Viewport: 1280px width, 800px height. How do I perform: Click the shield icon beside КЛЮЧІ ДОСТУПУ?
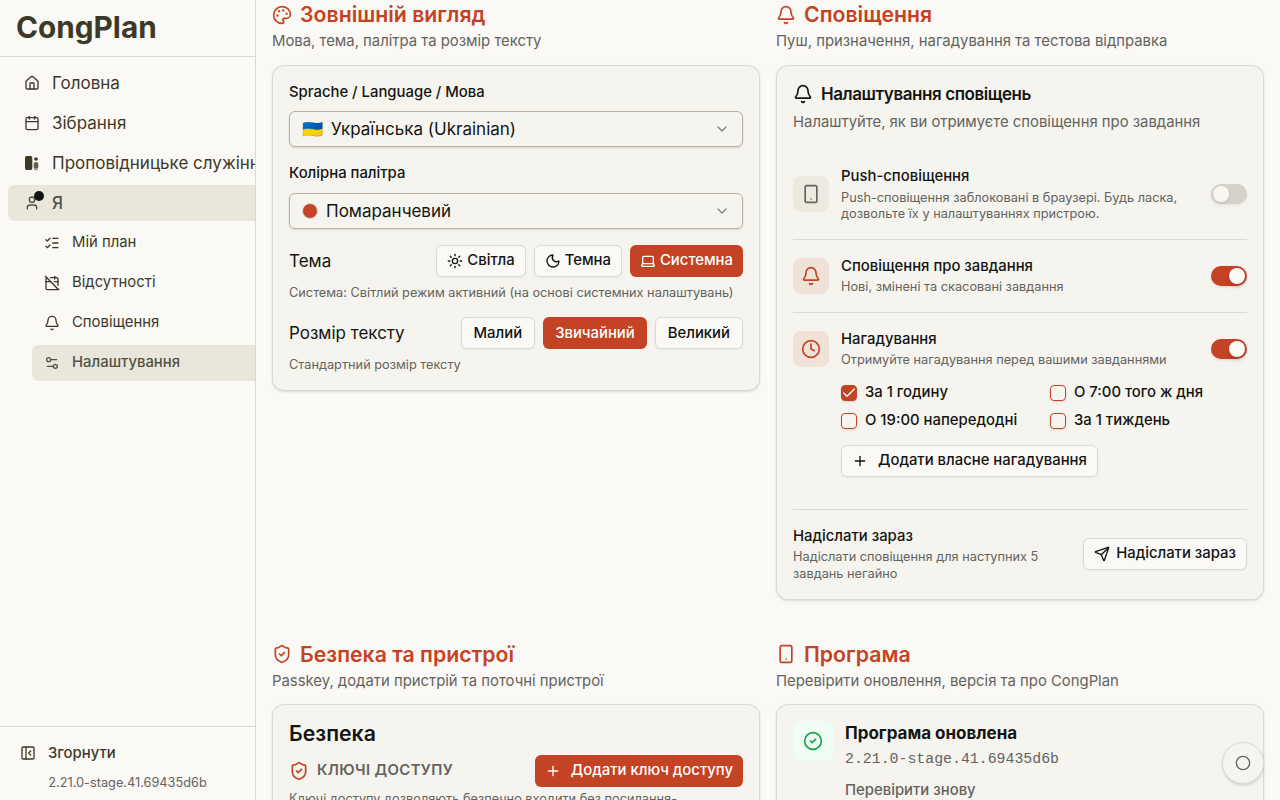click(298, 770)
